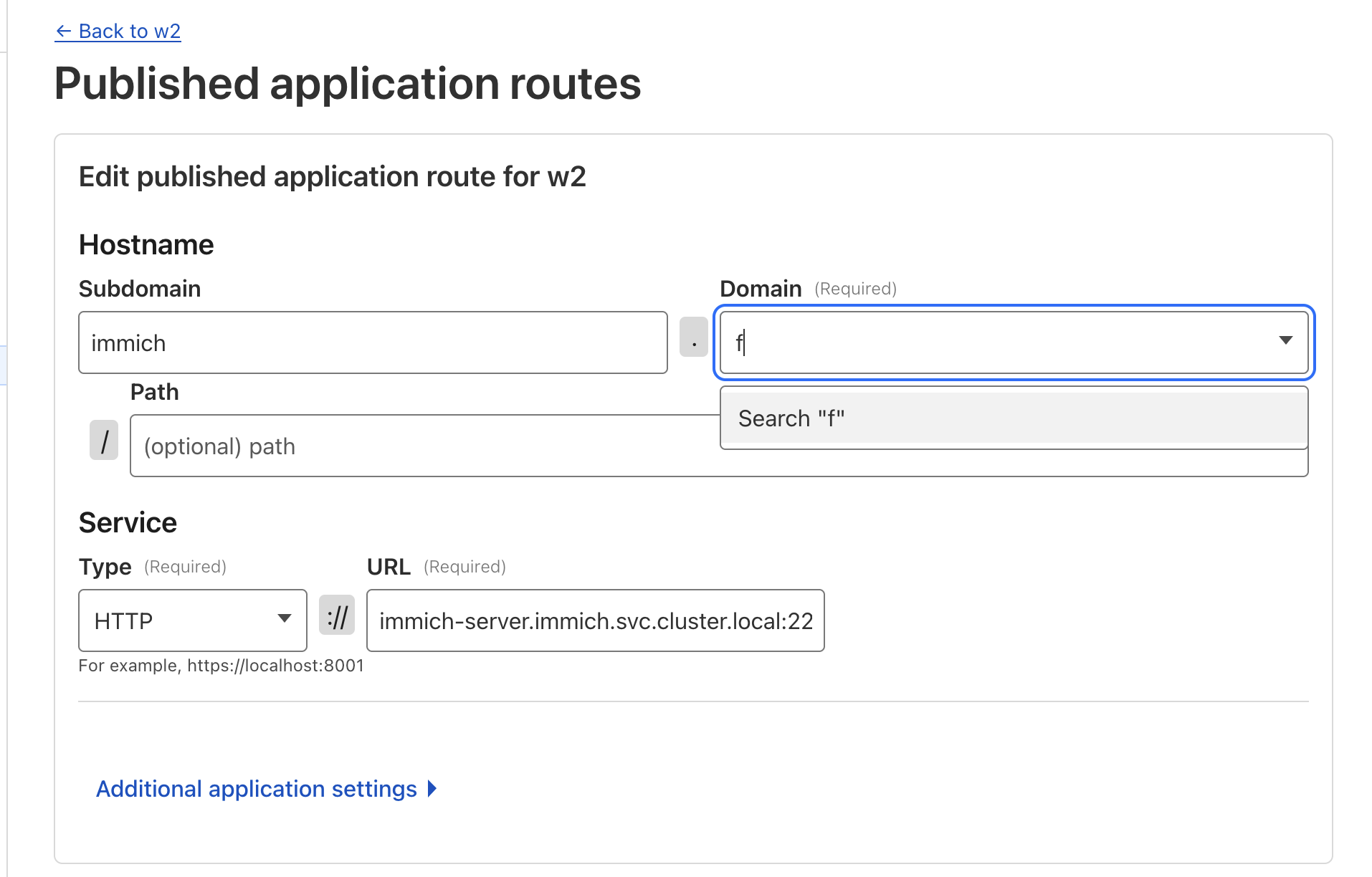Click the Published application routes page title

coord(348,84)
